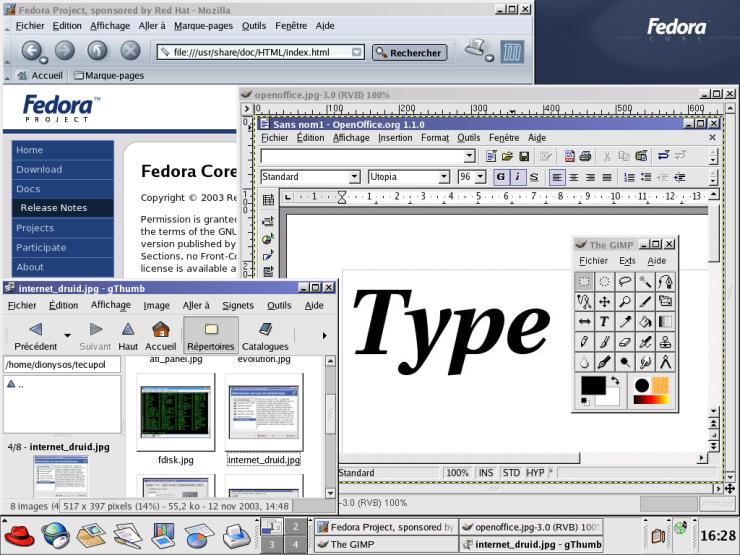Click the Accueil bookmark in Mozilla toolbar
740x555 pixels.
click(x=41, y=76)
